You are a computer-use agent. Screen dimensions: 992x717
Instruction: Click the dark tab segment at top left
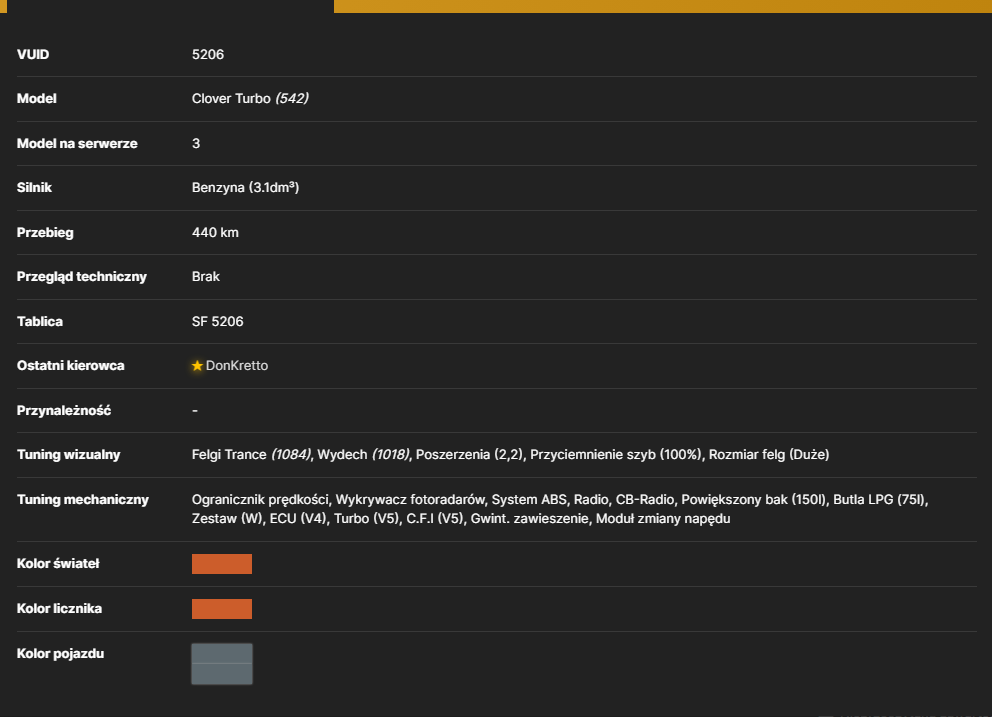[170, 6]
